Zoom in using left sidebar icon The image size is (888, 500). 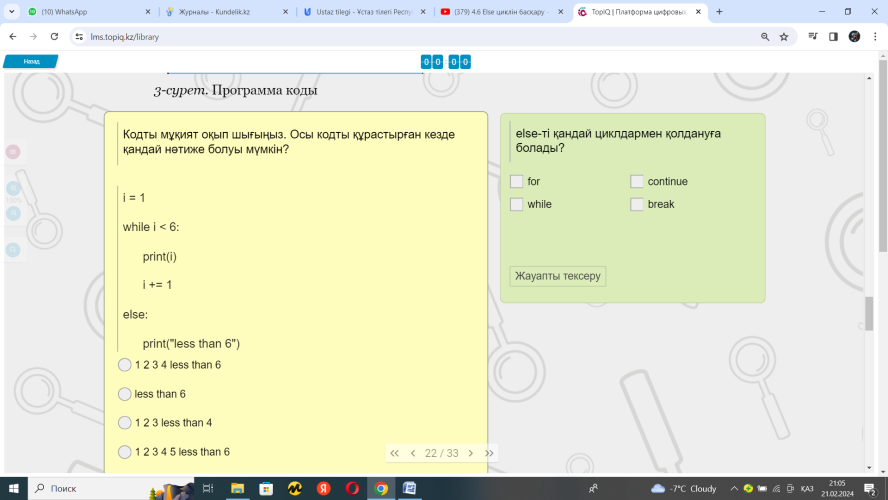click(x=13, y=188)
